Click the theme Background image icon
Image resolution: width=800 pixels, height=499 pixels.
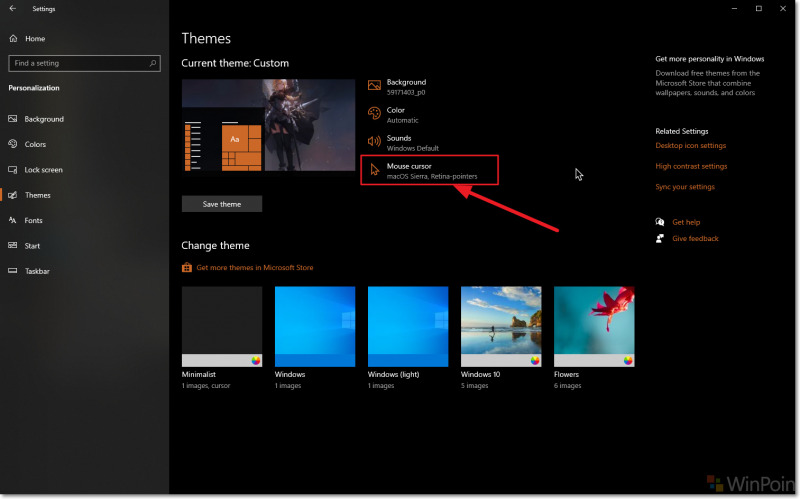click(374, 86)
